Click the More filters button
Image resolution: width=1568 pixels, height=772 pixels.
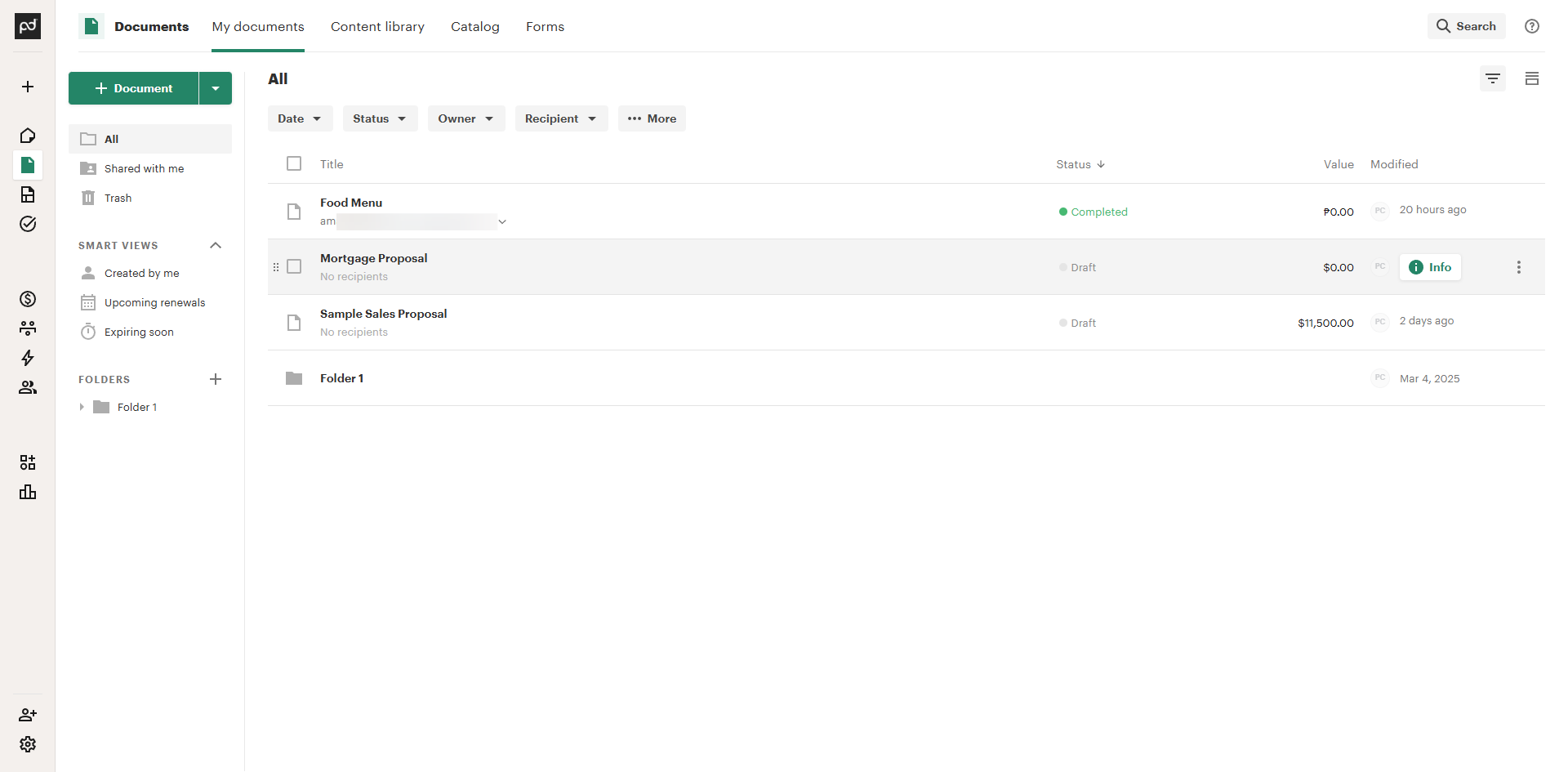click(x=652, y=118)
